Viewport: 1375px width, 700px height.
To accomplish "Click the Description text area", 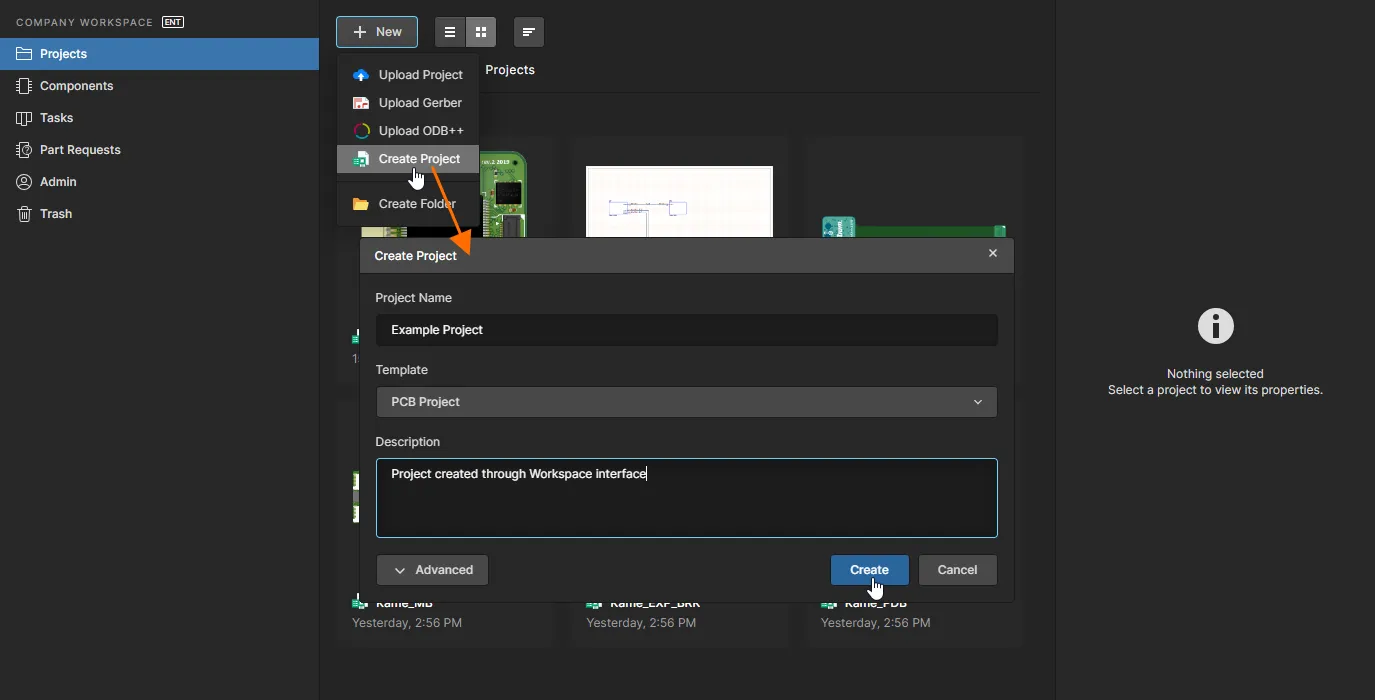I will (687, 498).
